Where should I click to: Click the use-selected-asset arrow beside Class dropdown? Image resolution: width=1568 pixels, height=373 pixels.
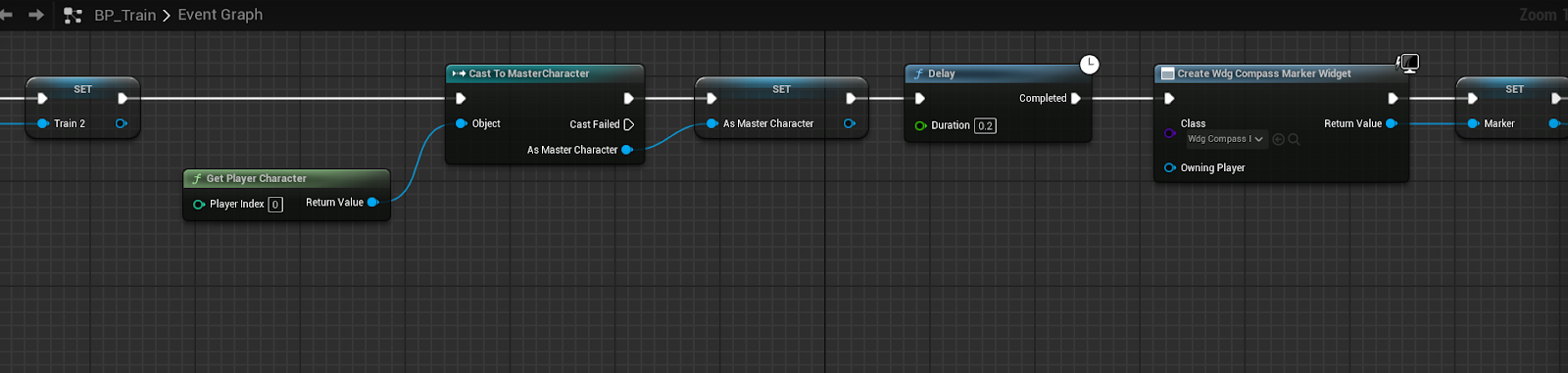click(1278, 139)
